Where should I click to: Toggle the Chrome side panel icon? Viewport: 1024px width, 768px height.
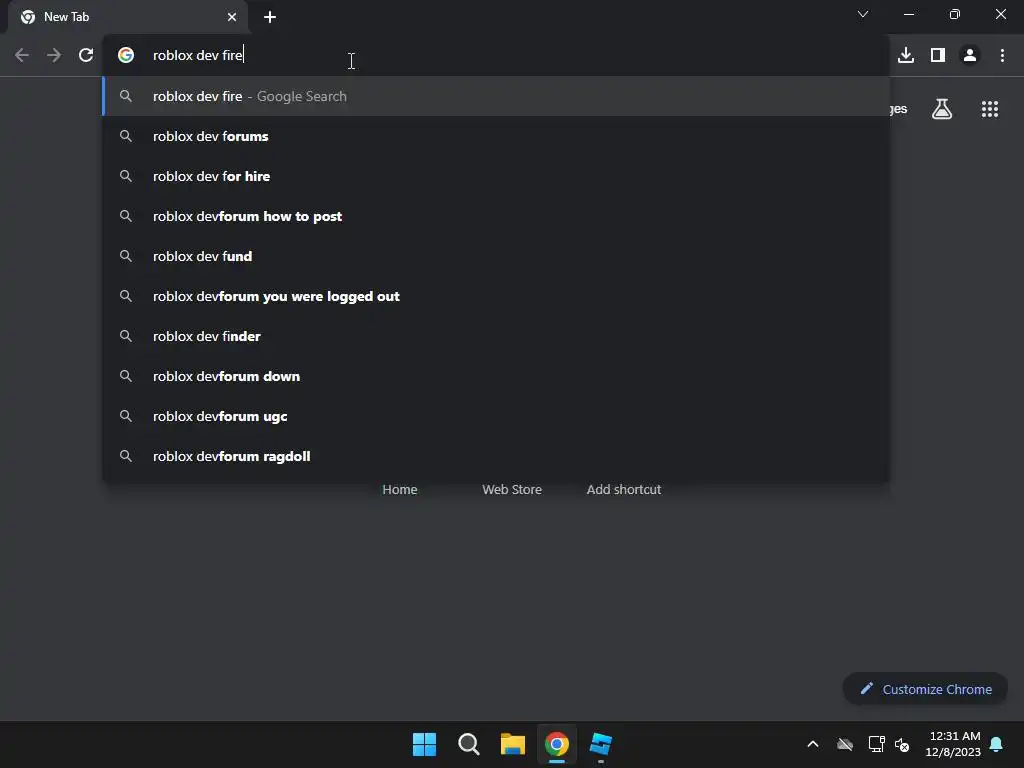pyautogui.click(x=938, y=56)
